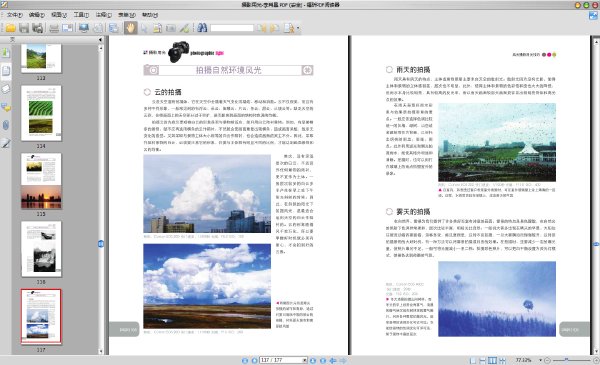Open the page number dropdown arrow
Screen dimensions: 600x365
pyautogui.click(x=305, y=360)
